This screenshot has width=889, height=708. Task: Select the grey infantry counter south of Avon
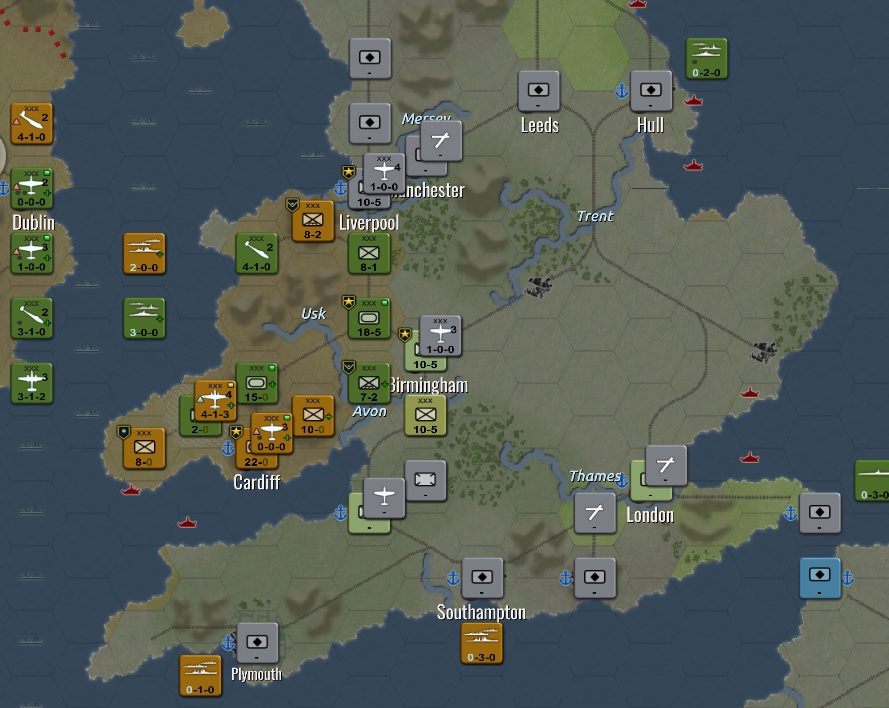click(x=425, y=481)
